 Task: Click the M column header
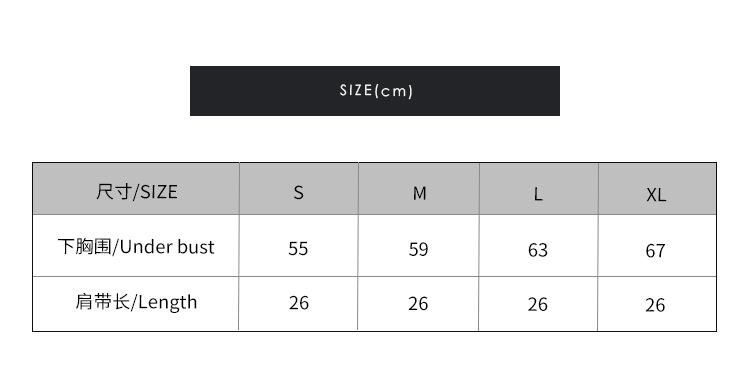pyautogui.click(x=419, y=193)
